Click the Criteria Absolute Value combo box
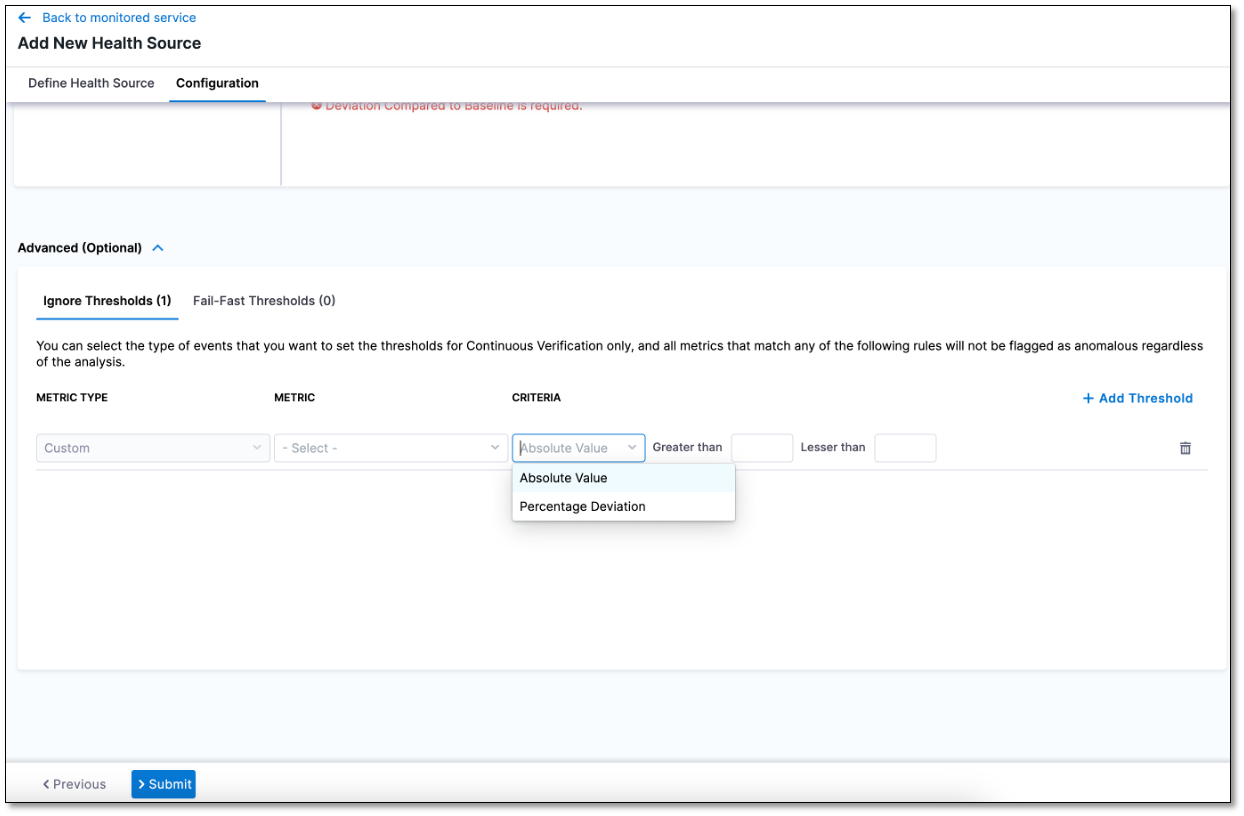Viewport: 1244px width, 816px height. [578, 448]
